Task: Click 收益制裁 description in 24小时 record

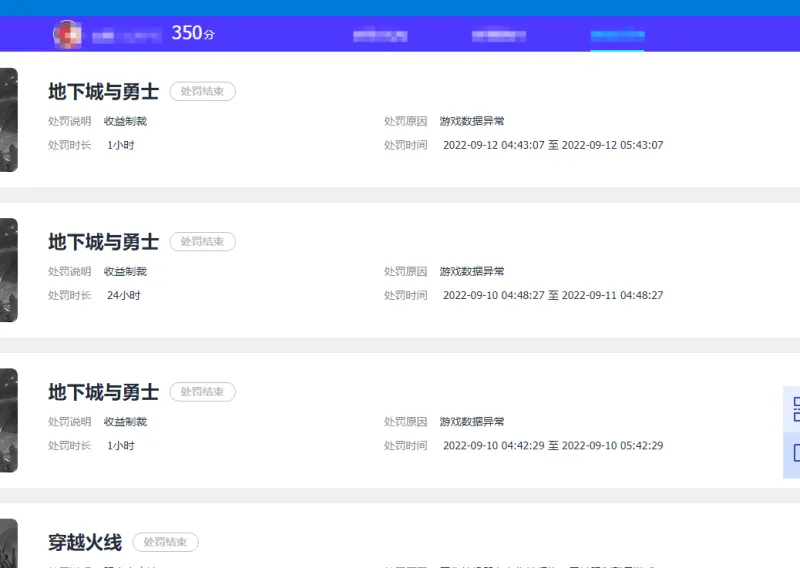Action: point(126,271)
